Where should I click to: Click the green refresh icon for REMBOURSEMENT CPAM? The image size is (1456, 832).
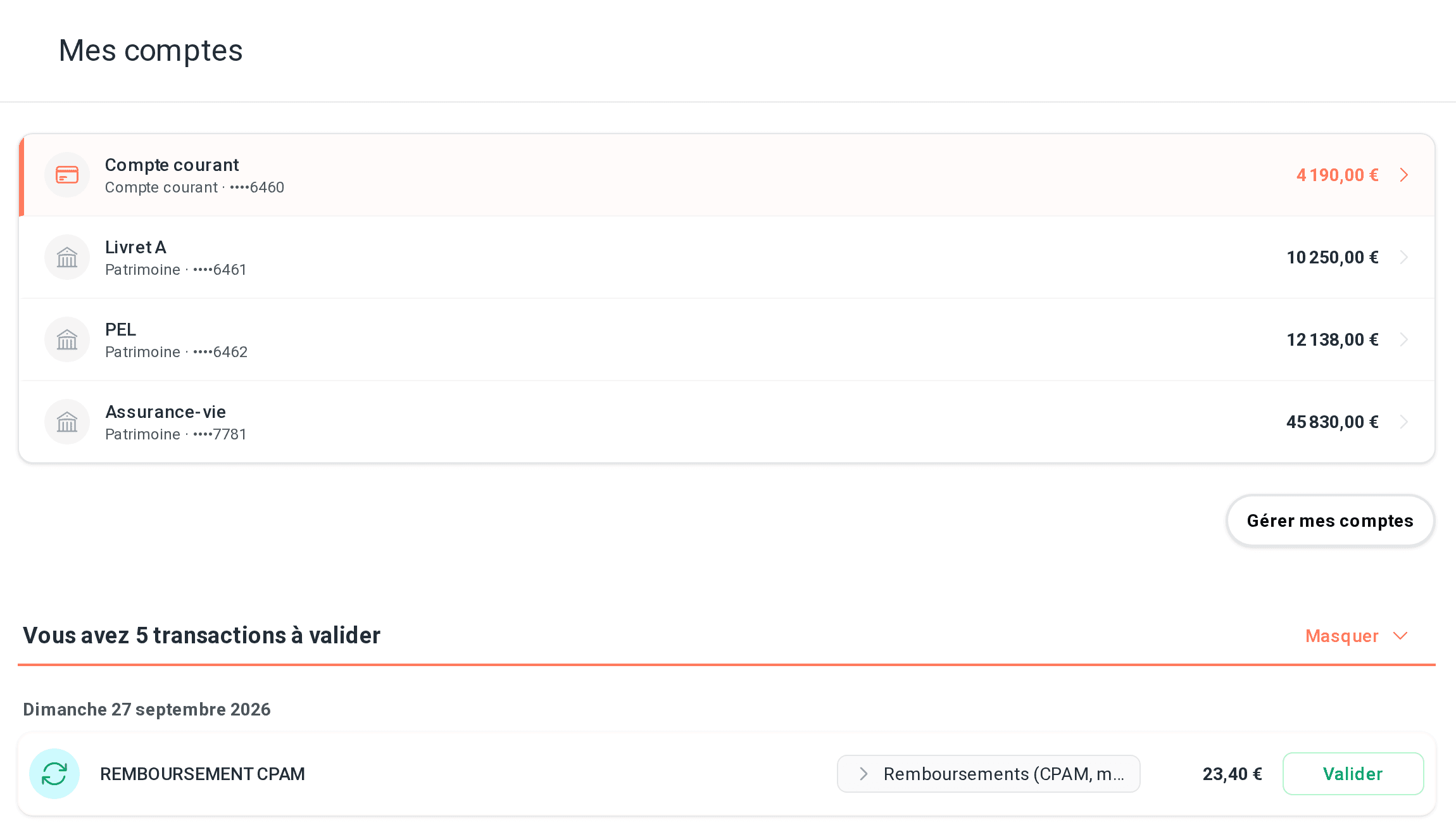(54, 774)
